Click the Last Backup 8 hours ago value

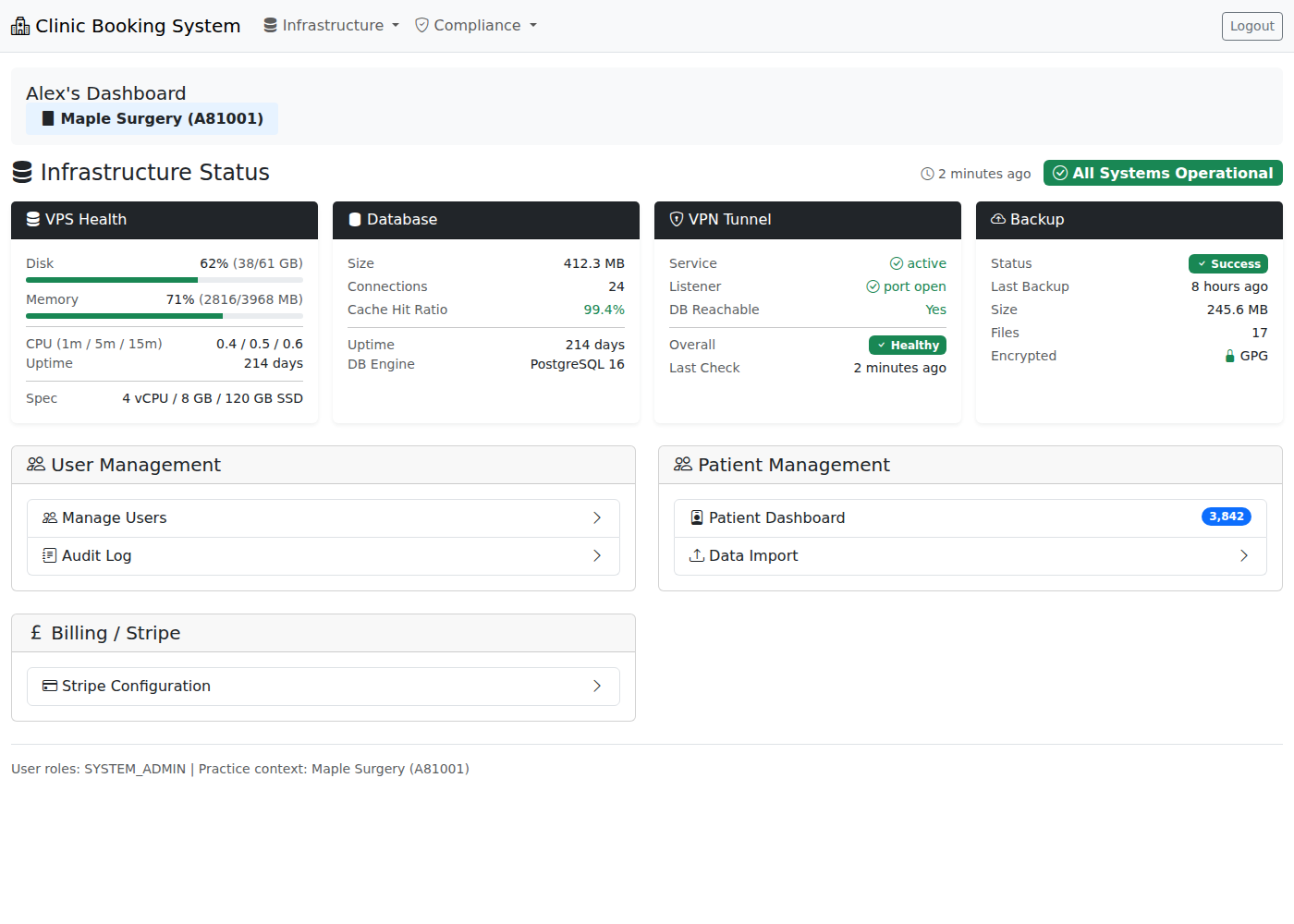[x=1229, y=286]
